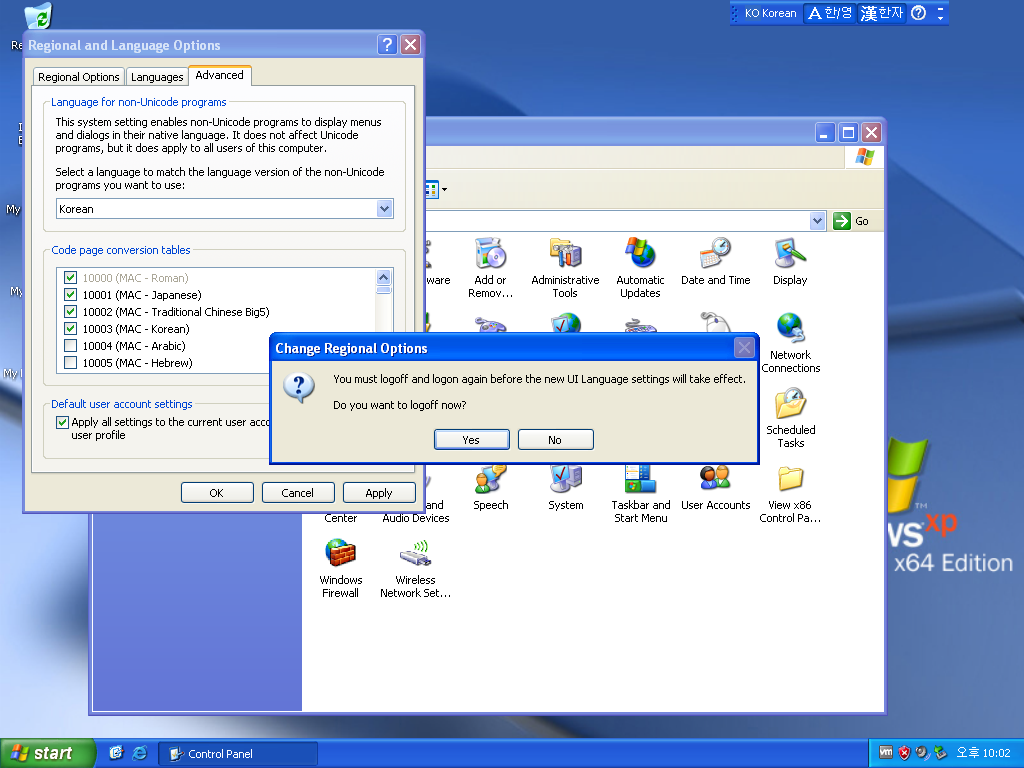Click Yes to logoff now
The image size is (1024, 768).
point(472,440)
